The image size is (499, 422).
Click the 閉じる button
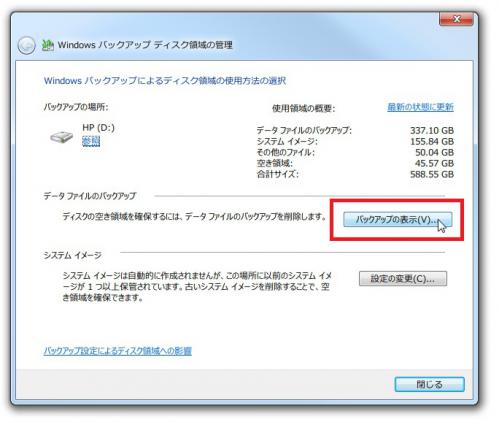(x=429, y=384)
